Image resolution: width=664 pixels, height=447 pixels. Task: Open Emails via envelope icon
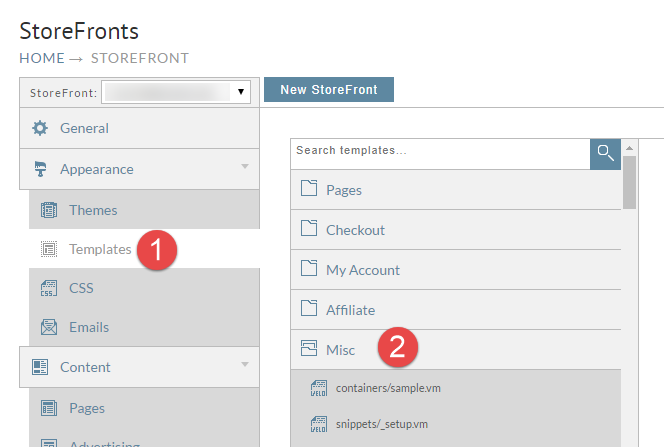click(49, 327)
